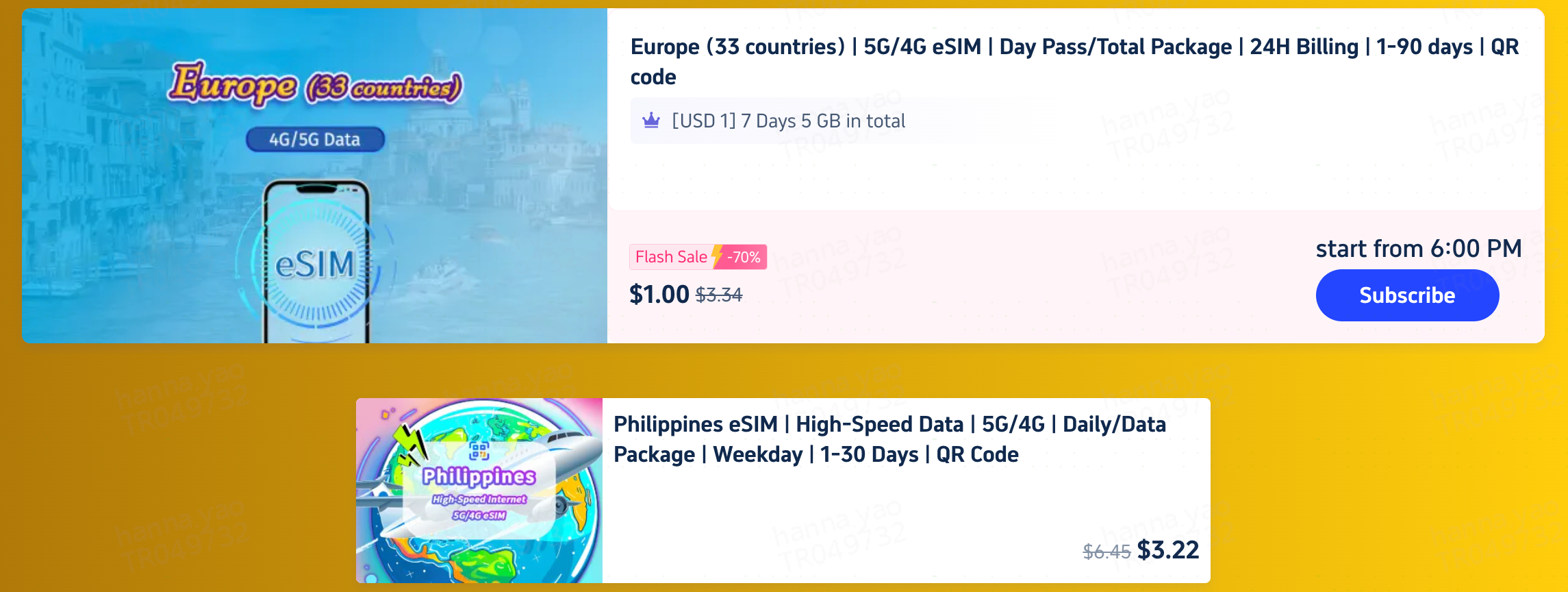Click the Flash Sale label
1568x592 pixels.
(670, 257)
